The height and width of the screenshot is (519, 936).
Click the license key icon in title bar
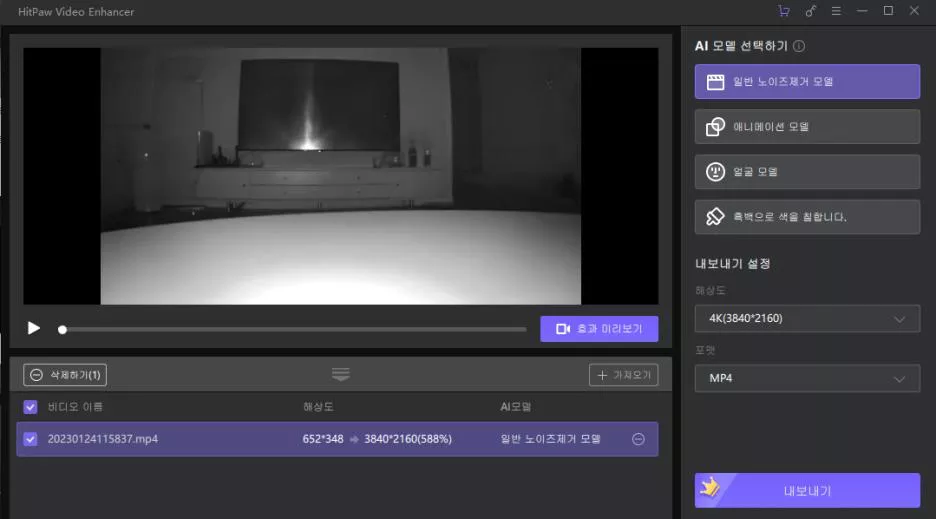[810, 11]
